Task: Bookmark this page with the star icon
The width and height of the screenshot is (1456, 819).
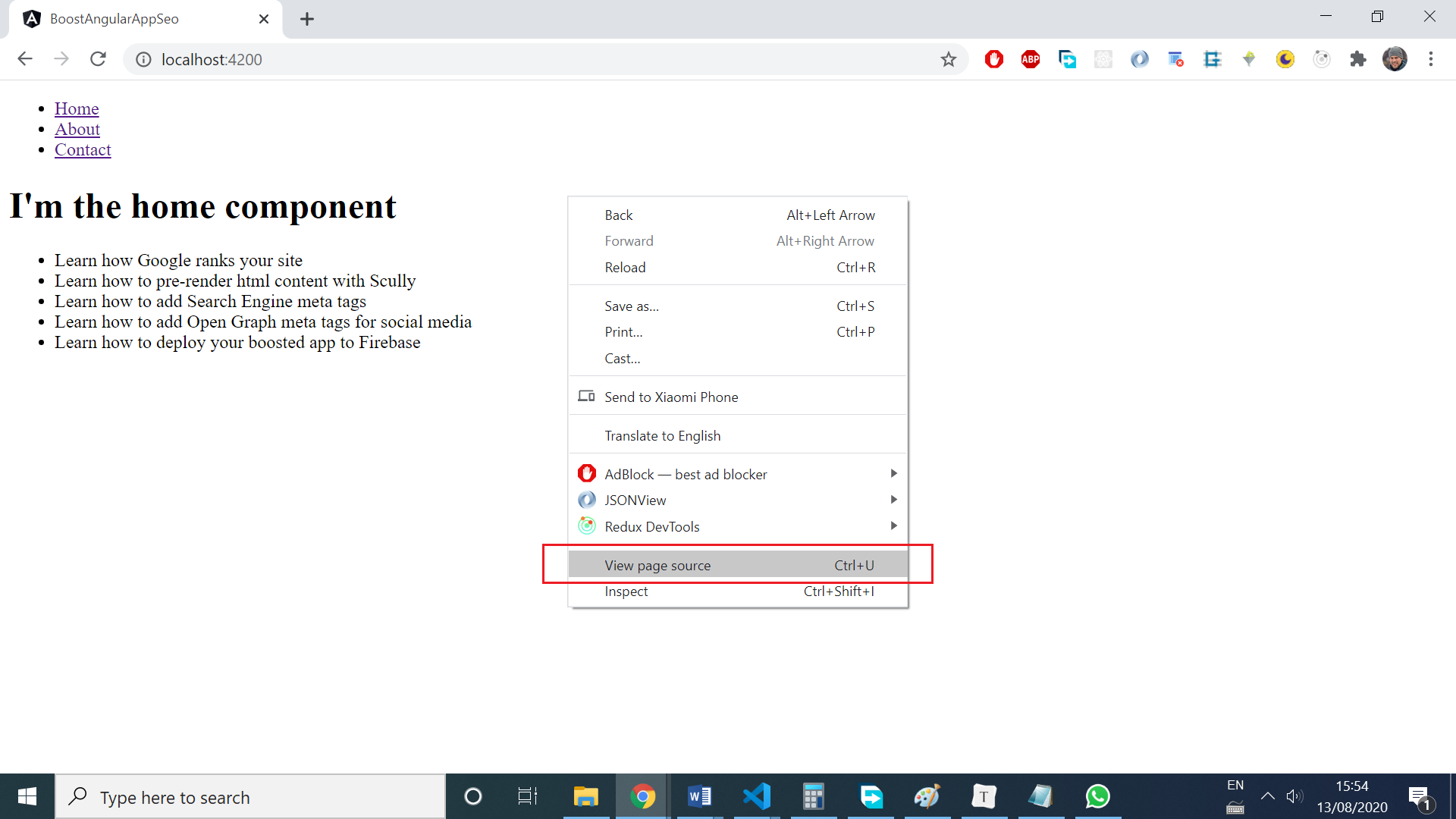Action: coord(949,59)
